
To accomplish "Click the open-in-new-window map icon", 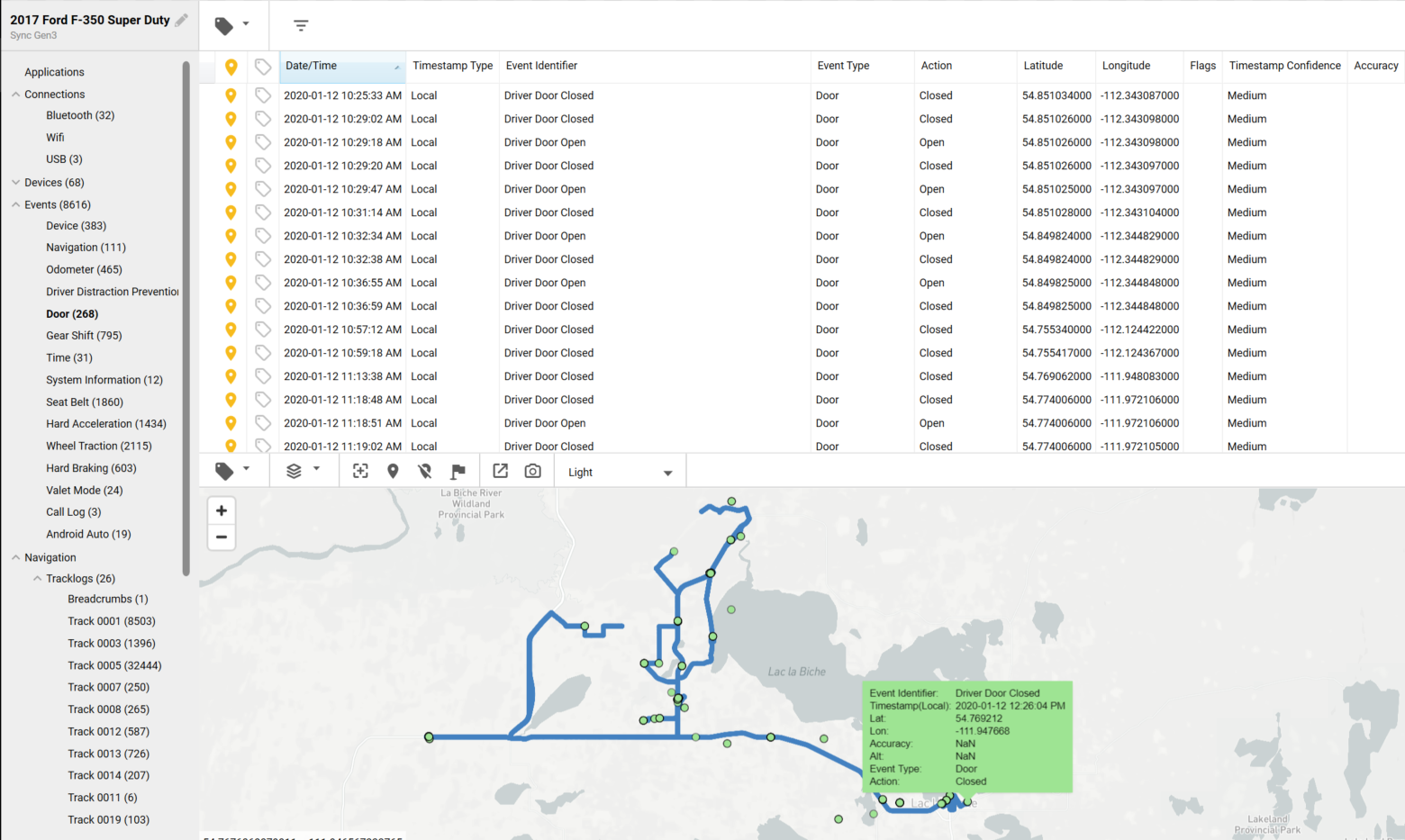I will click(x=500, y=470).
